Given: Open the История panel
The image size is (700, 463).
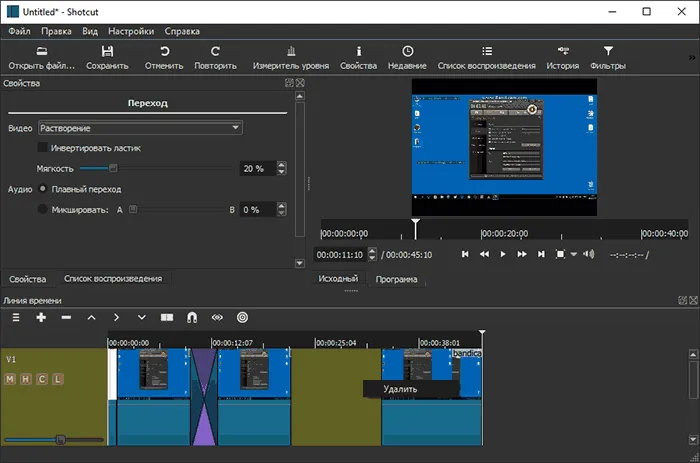Looking at the screenshot, I should (563, 58).
